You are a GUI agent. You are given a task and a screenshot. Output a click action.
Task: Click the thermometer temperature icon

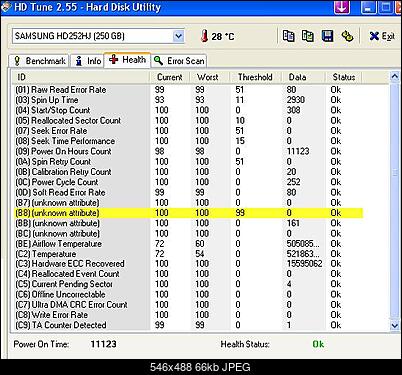click(204, 36)
